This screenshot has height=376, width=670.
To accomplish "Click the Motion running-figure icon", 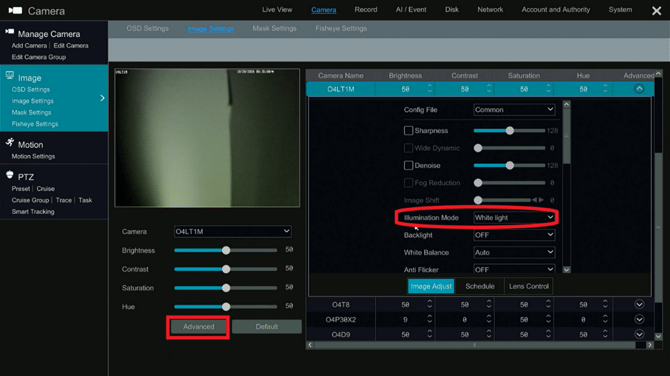I will [10, 142].
